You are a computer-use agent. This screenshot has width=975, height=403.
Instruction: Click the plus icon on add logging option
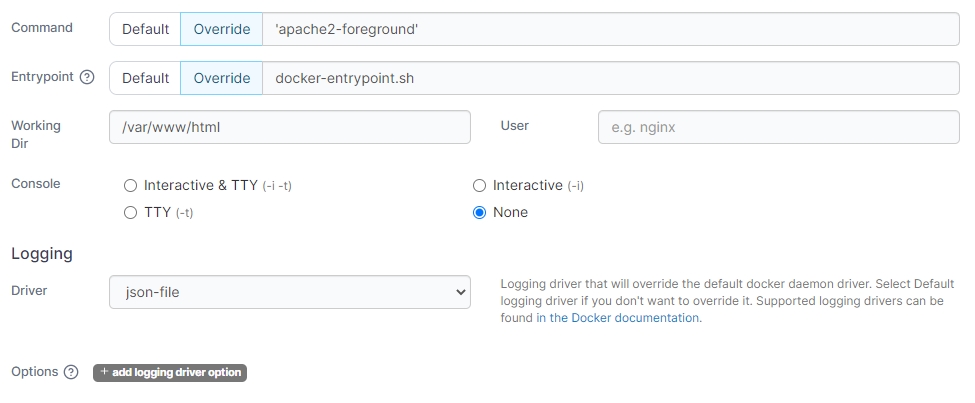(x=105, y=372)
